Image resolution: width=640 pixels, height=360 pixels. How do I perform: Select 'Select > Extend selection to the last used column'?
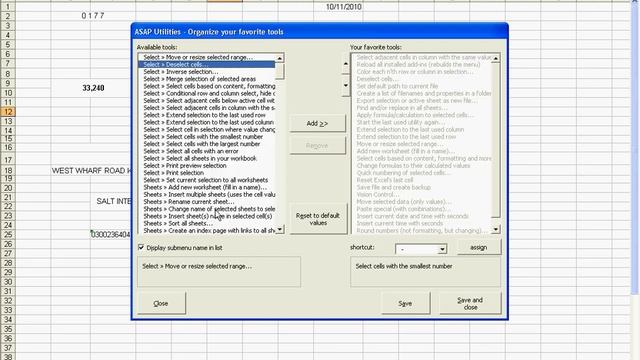[207, 122]
